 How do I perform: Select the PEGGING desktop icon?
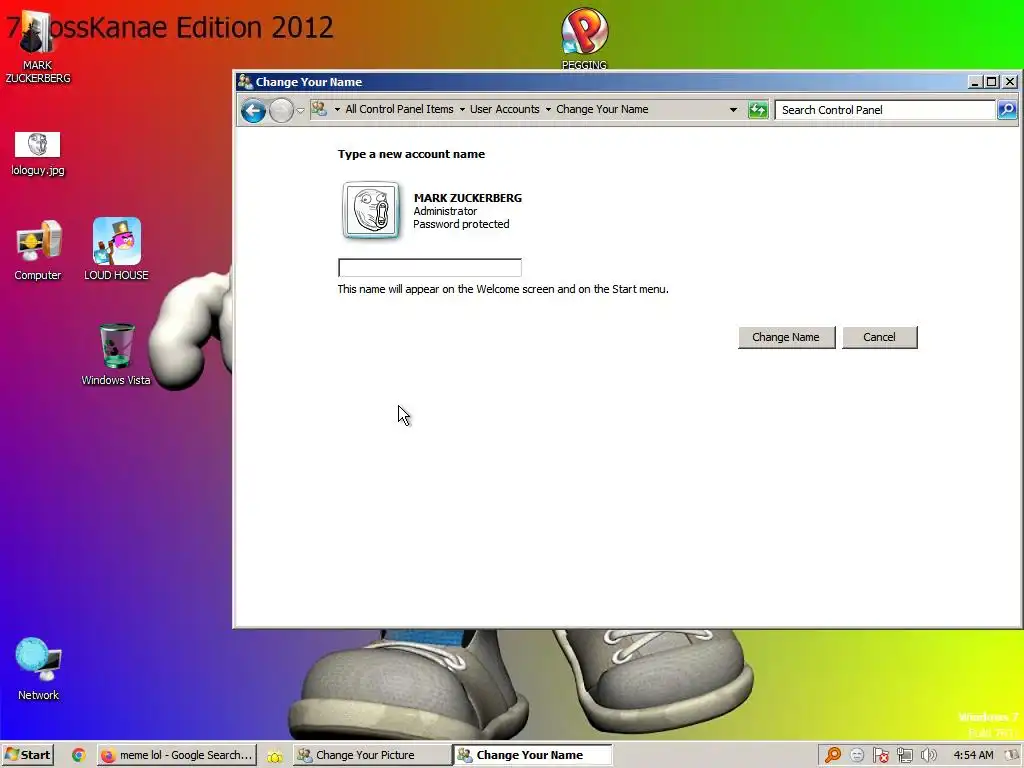tap(584, 38)
